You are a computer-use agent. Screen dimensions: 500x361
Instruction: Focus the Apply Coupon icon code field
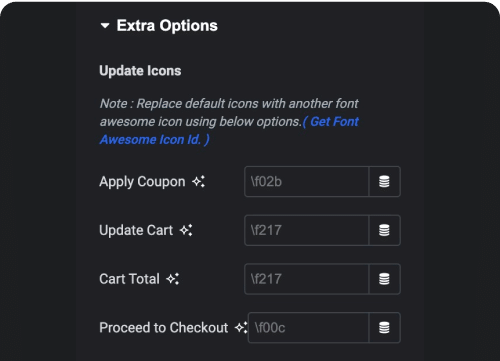click(x=307, y=182)
